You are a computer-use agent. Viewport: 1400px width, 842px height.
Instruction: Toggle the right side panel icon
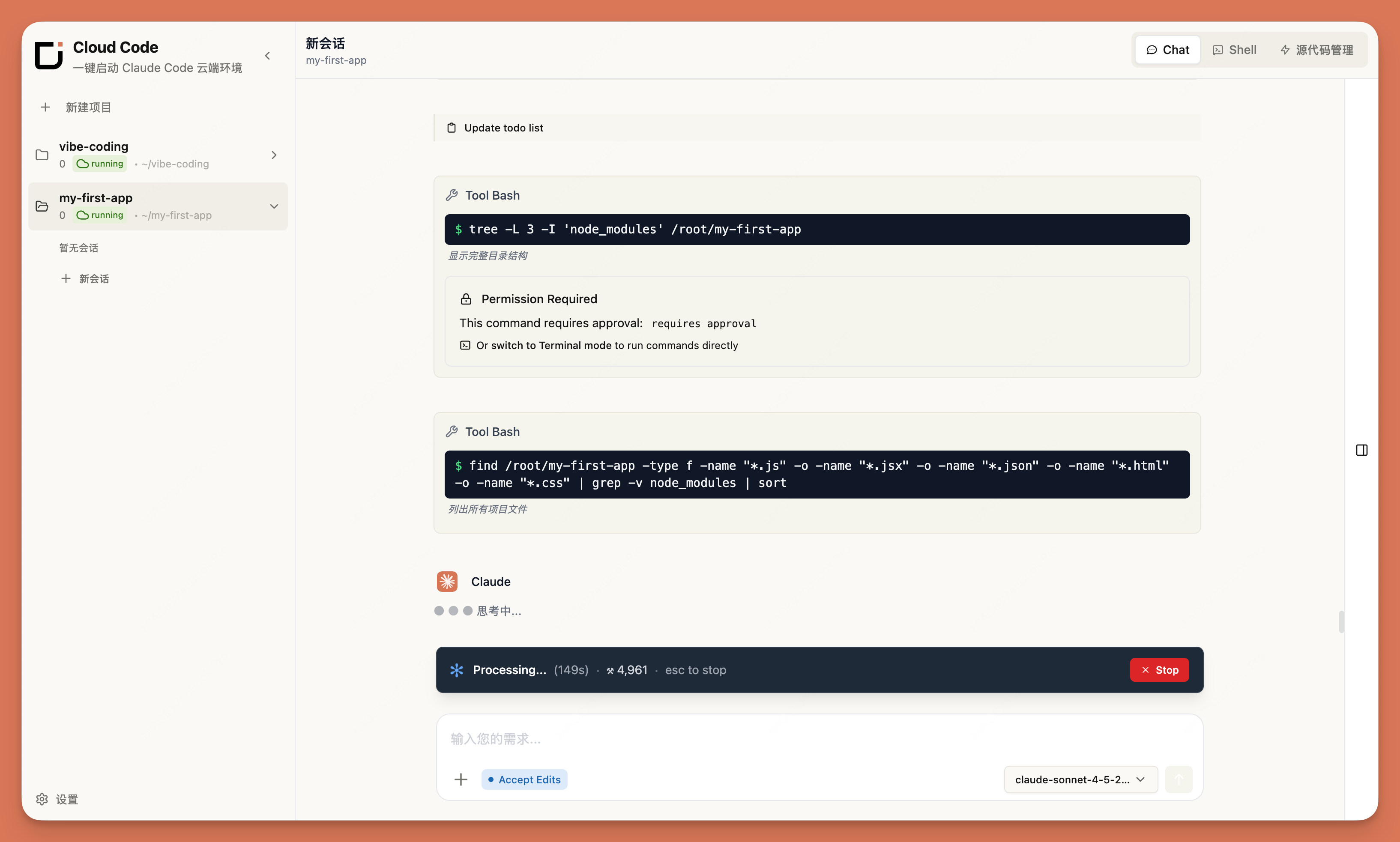[x=1361, y=450]
